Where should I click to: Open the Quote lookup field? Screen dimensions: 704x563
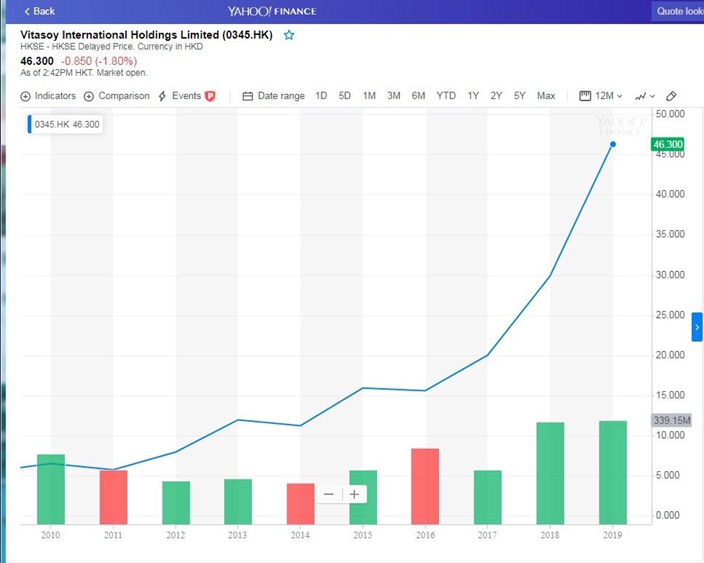[678, 11]
